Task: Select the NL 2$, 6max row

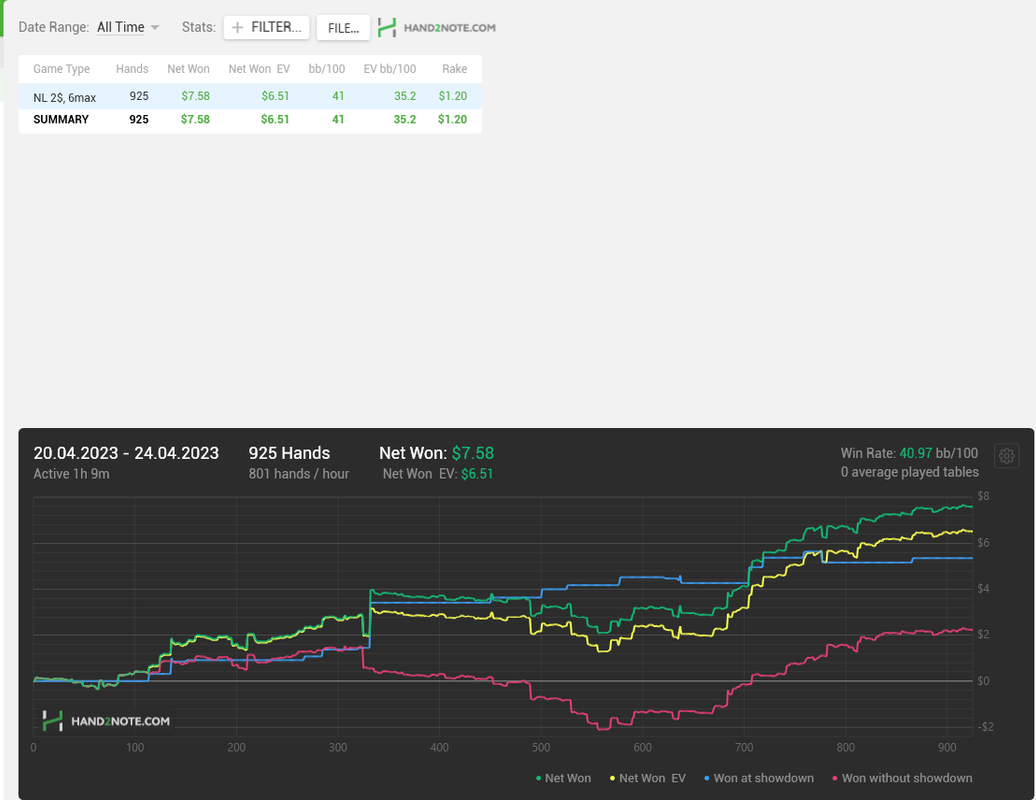Action: pos(250,96)
